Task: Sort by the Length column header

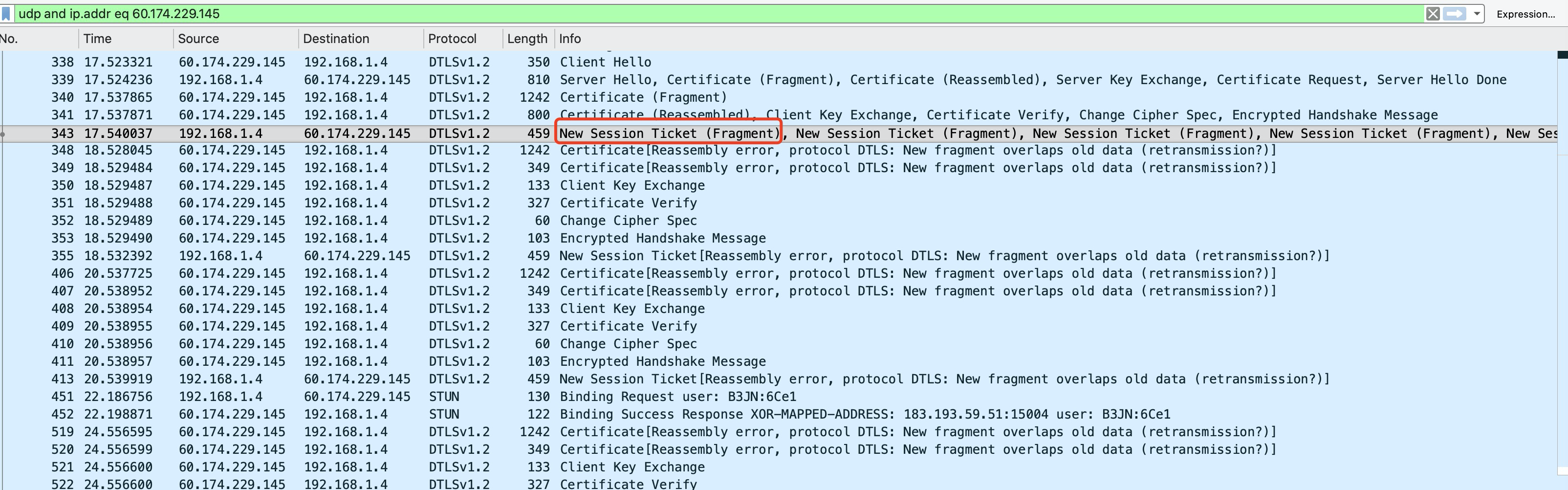Action: tap(528, 38)
